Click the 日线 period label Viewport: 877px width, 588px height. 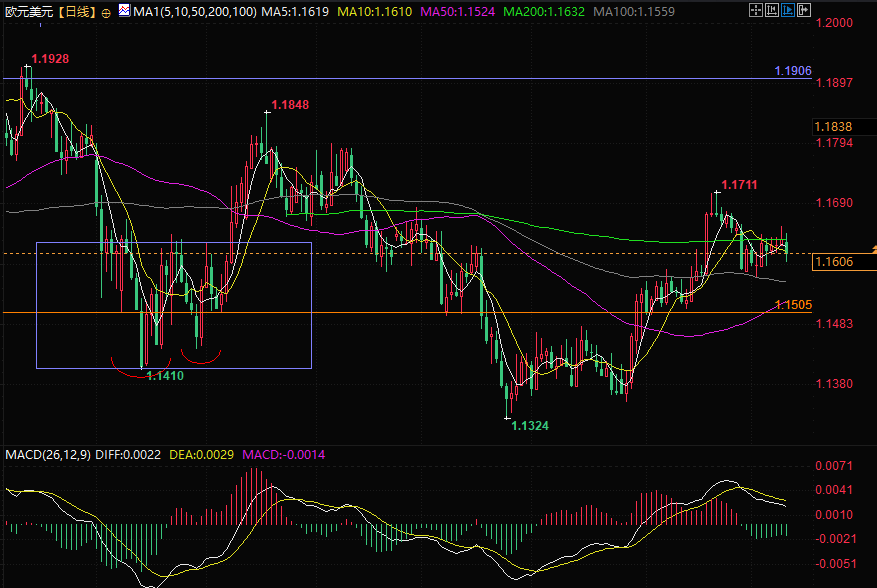click(77, 12)
